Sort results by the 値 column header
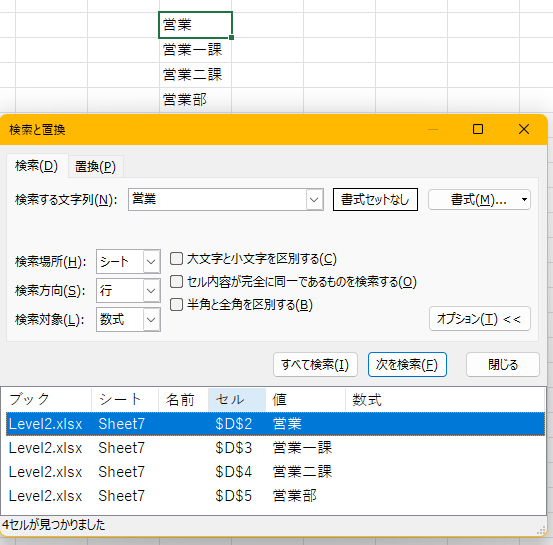Viewport: 553px width, 545px height. 305,400
